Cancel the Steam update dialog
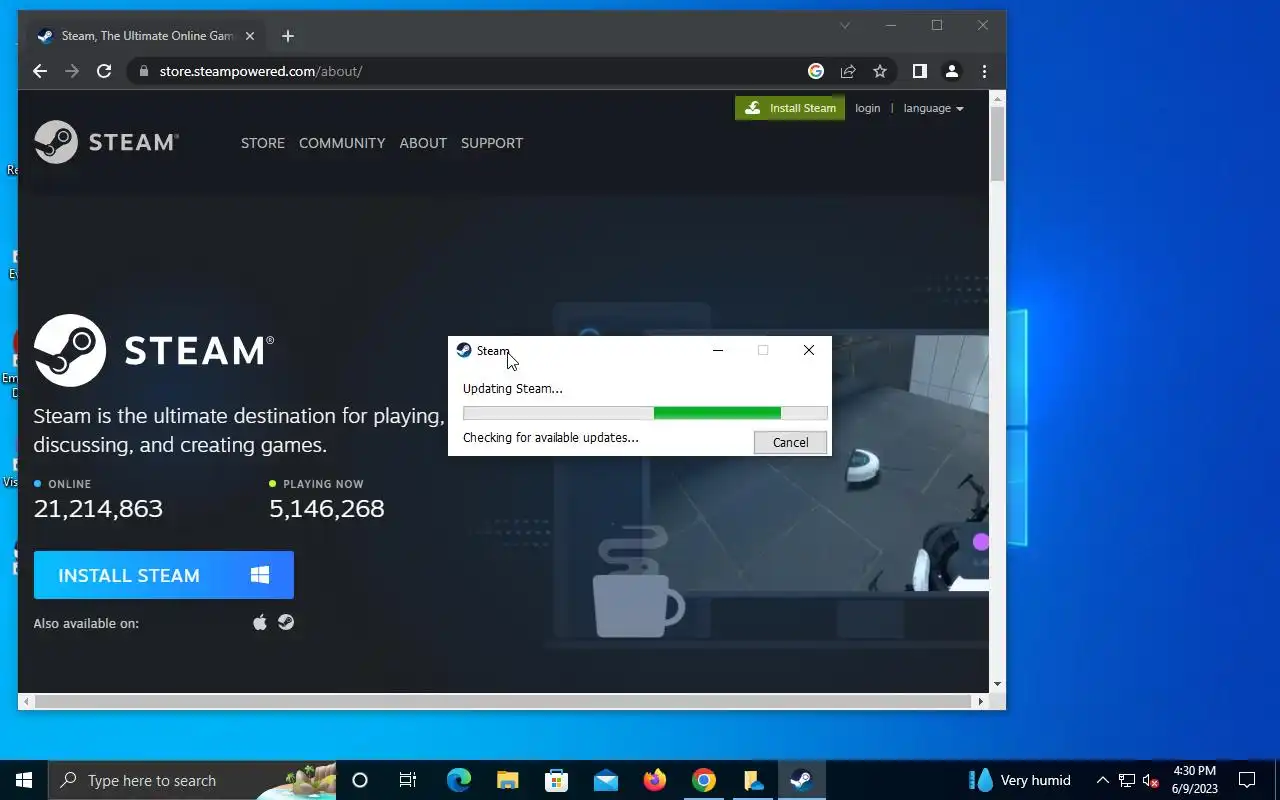 [x=790, y=443]
